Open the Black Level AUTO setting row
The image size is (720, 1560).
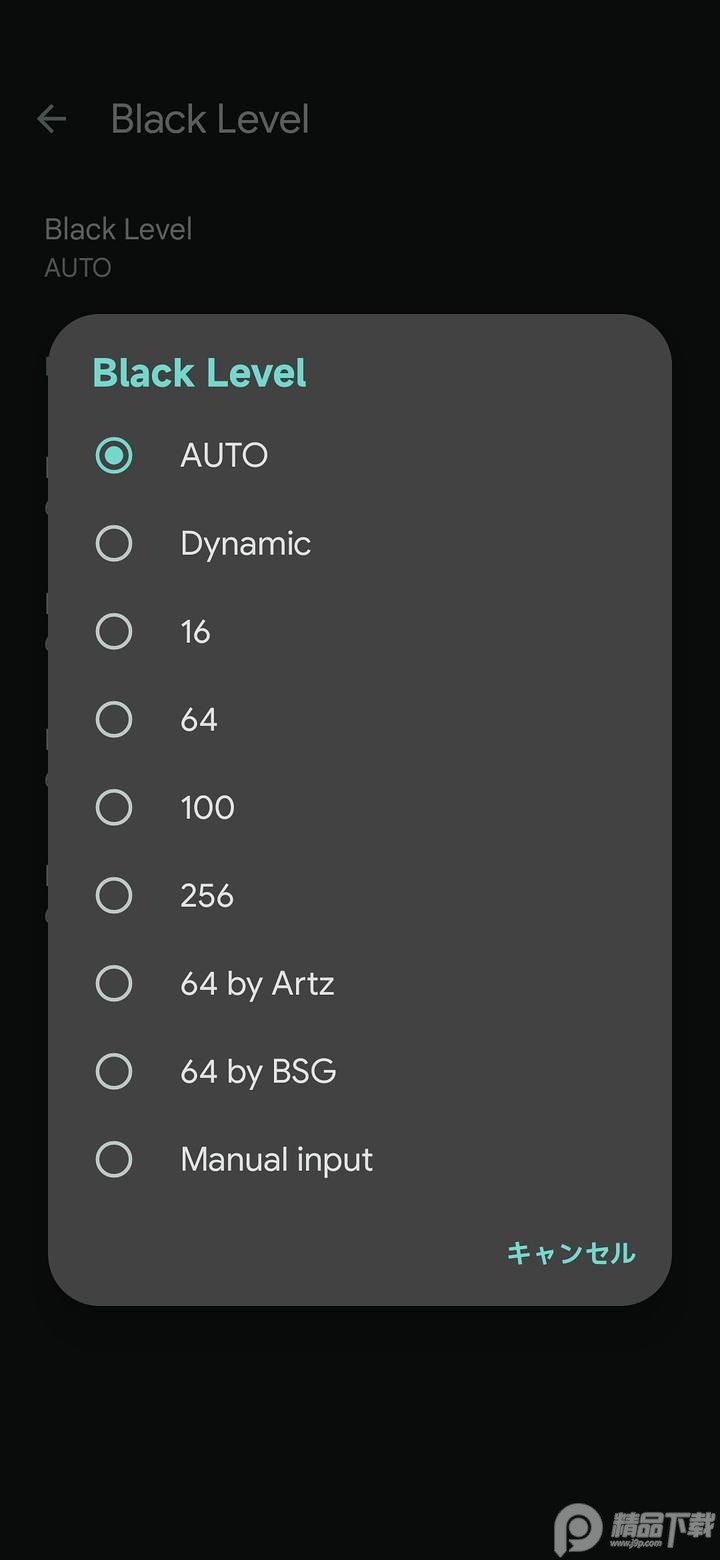118,246
